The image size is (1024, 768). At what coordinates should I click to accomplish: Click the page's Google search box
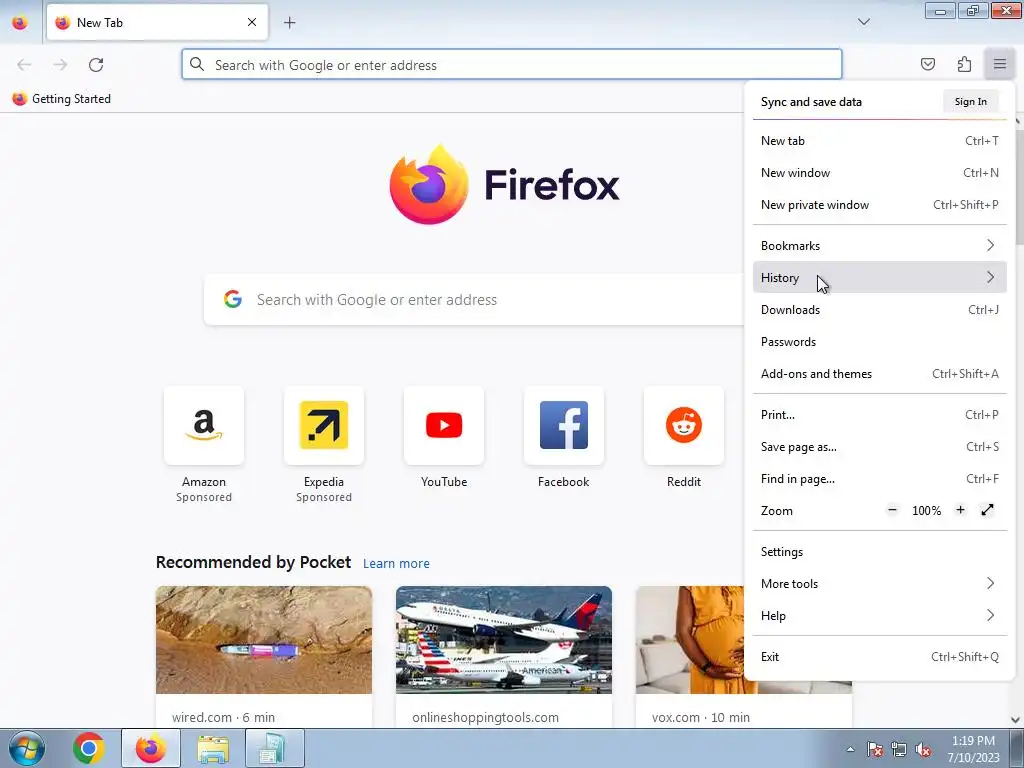474,300
